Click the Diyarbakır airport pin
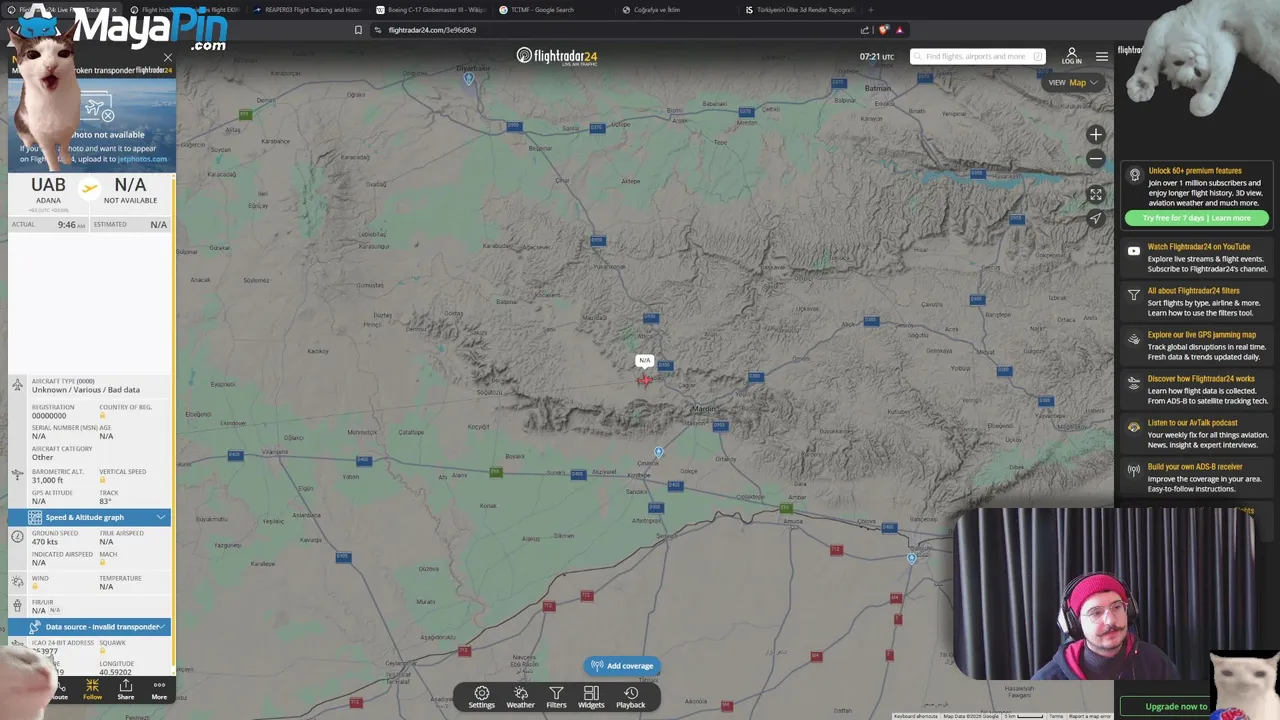The image size is (1280, 720). 469,78
